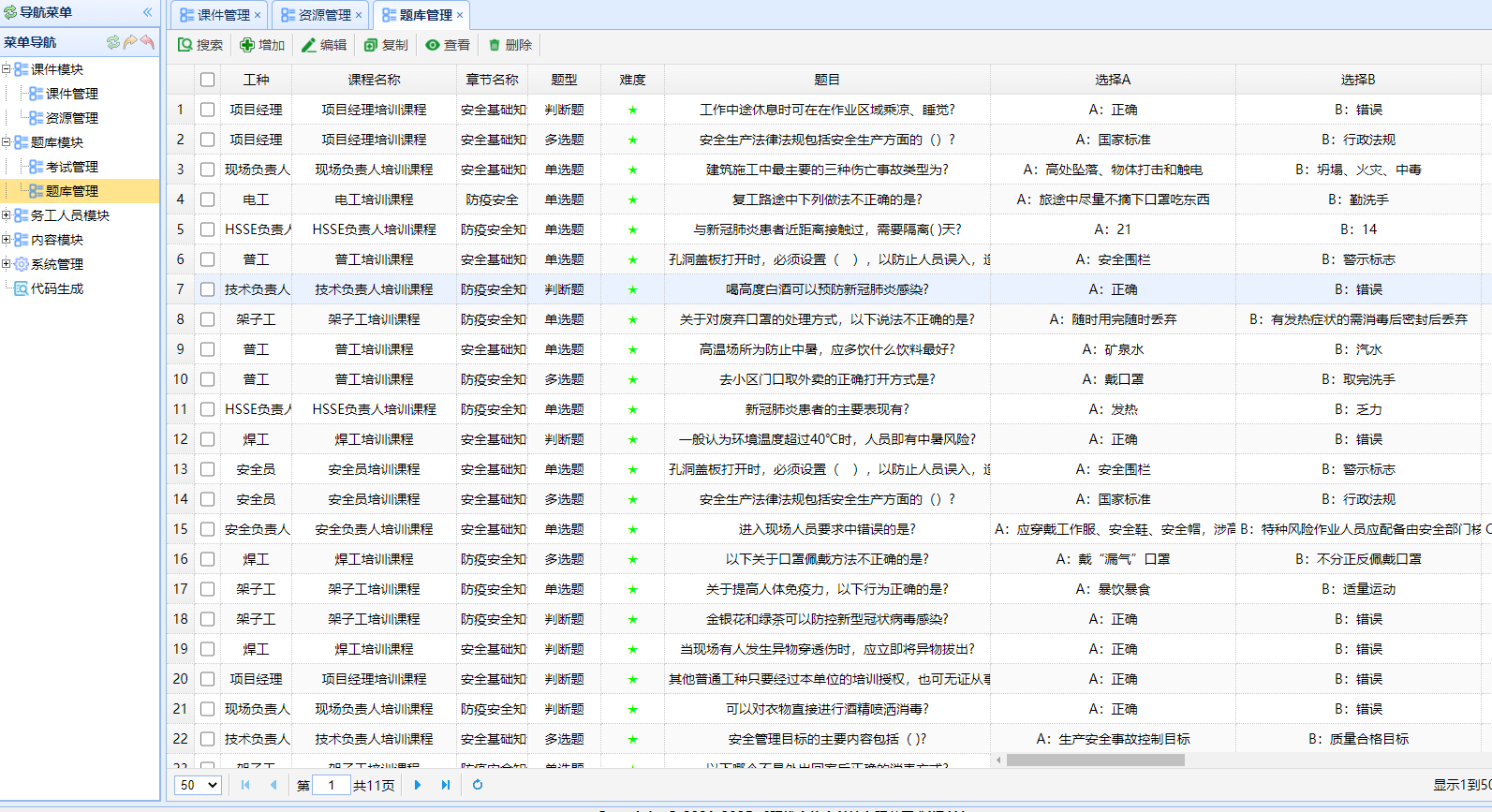The width and height of the screenshot is (1492, 812).
Task: Open 考试管理 in the navigation tree
Action: click(71, 167)
